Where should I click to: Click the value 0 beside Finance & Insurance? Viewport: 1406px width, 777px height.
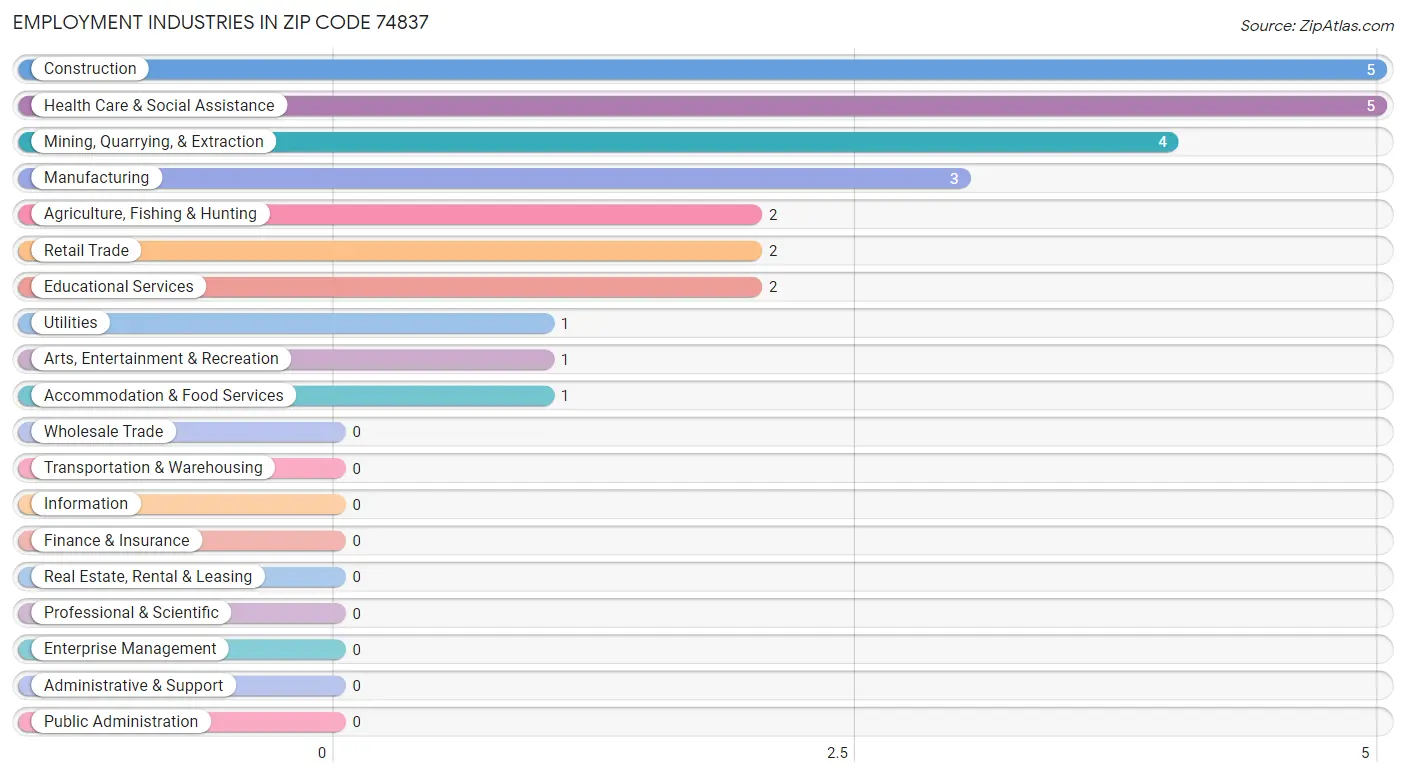[356, 541]
